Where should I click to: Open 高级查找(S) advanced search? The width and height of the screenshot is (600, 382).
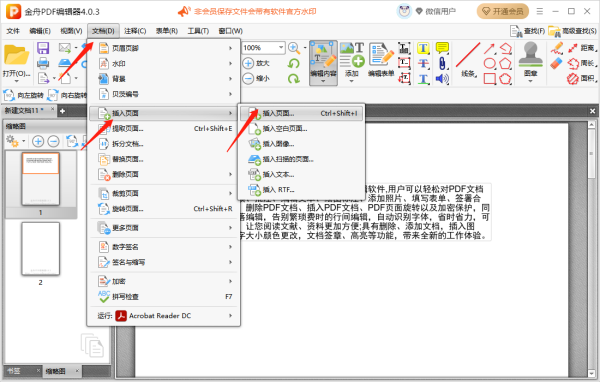point(572,31)
